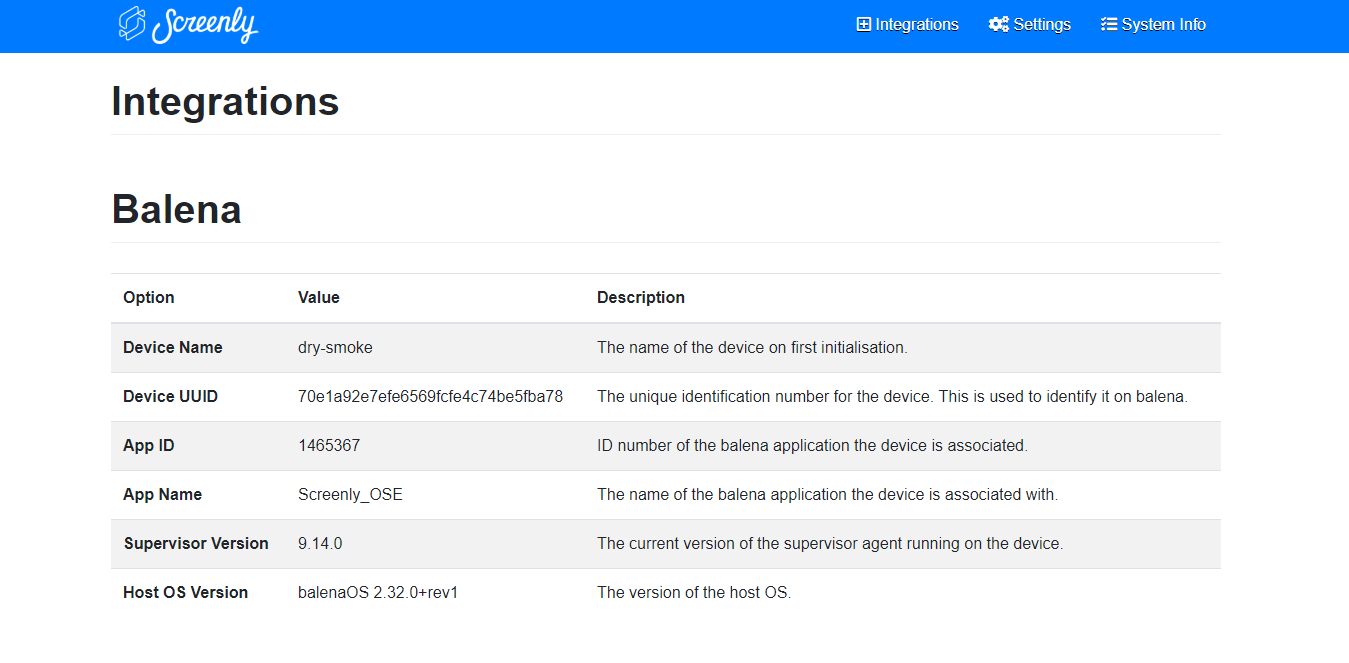Click the Host OS Version row label
1349x663 pixels.
[185, 593]
